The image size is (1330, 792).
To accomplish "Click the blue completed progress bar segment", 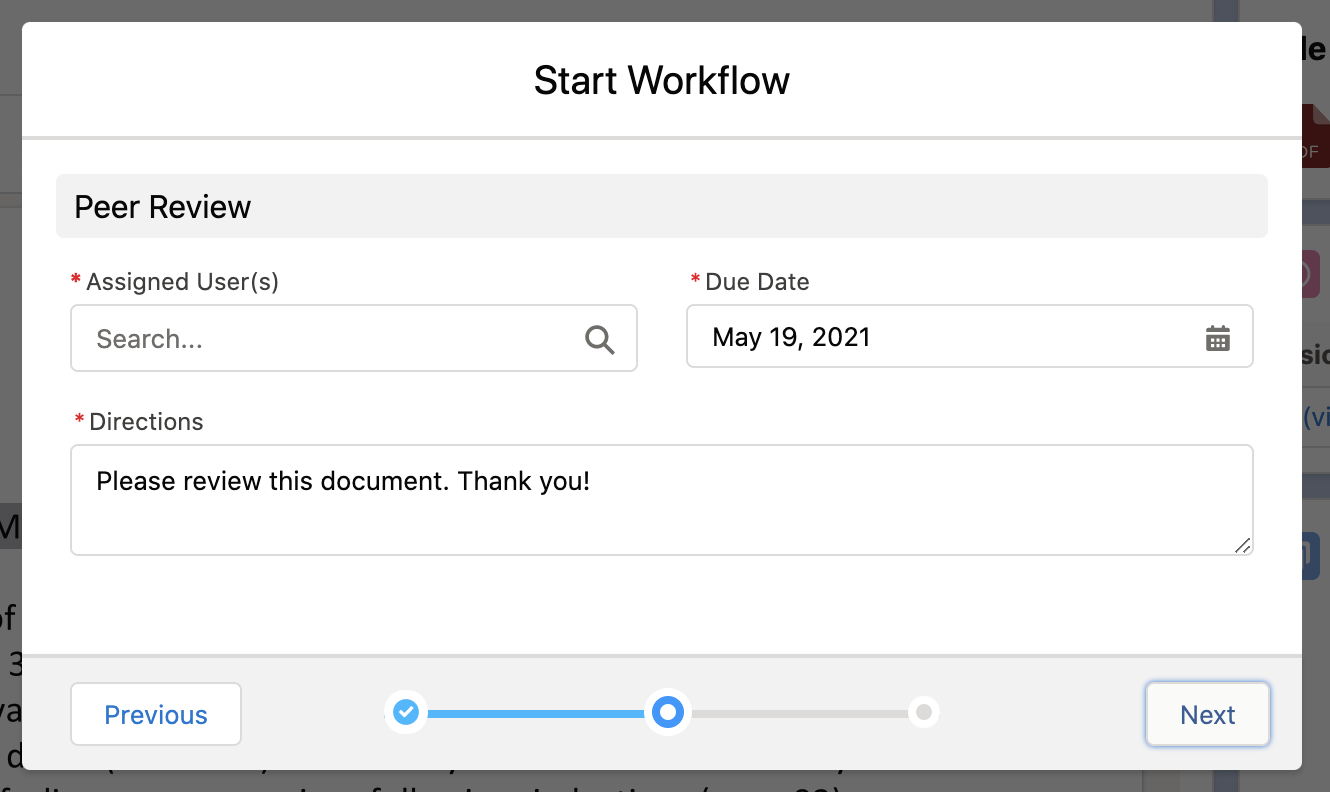I will coord(535,714).
